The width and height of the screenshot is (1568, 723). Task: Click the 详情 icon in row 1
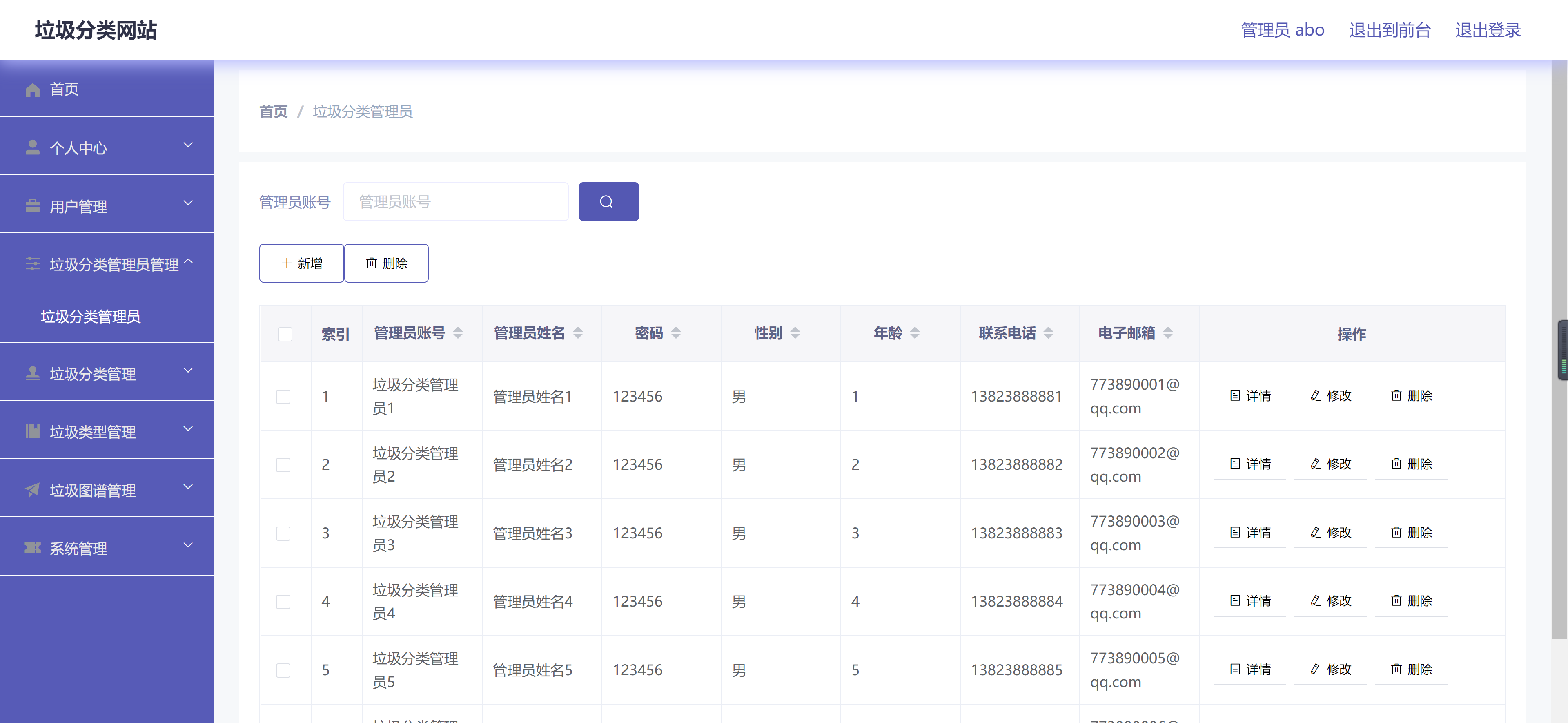coord(1234,396)
